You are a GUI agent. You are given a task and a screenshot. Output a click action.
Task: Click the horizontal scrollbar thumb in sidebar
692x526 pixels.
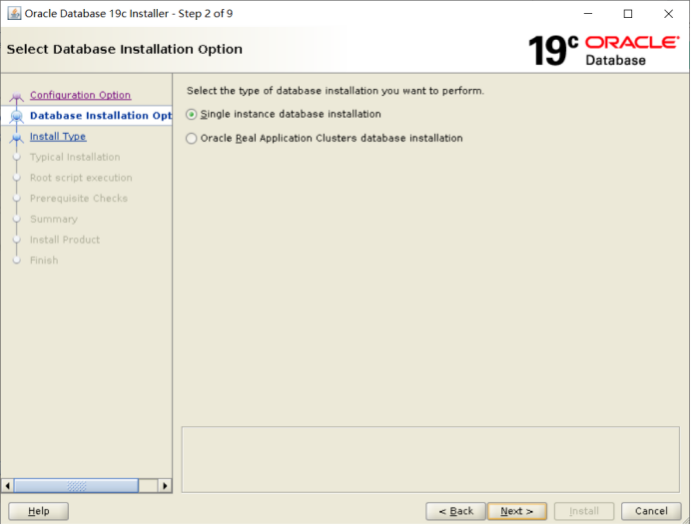76,486
